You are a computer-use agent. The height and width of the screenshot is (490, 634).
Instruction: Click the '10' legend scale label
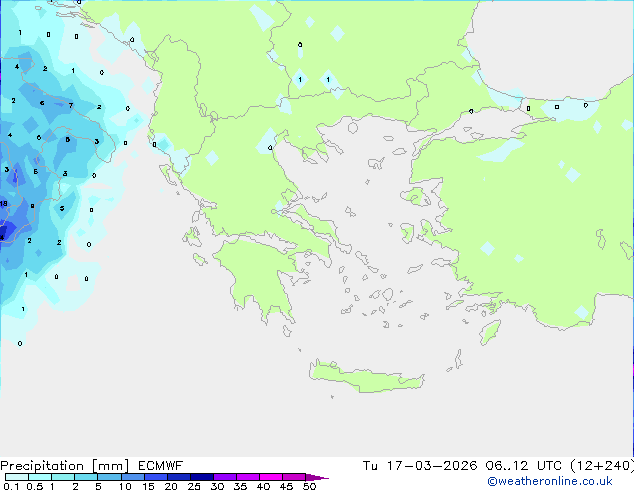(x=125, y=486)
